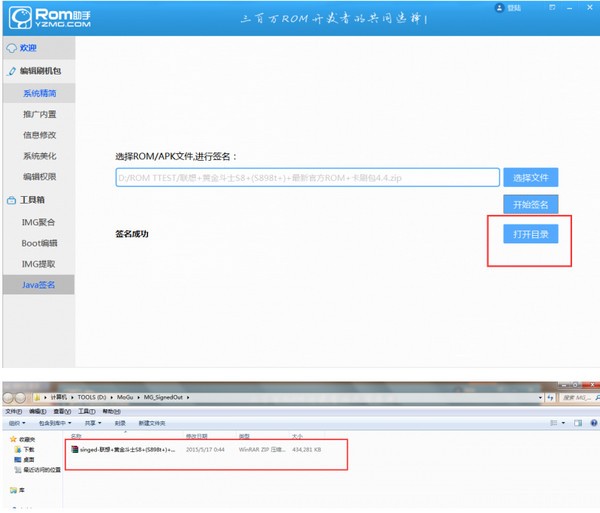Open the 工具(T) menu in Explorer
The width and height of the screenshot is (600, 513).
click(86, 412)
